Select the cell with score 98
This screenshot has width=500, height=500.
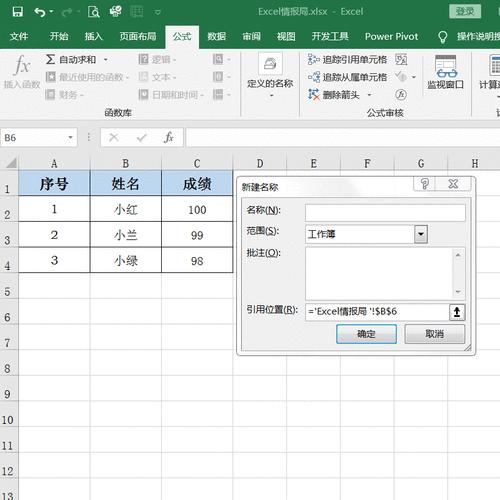pyautogui.click(x=197, y=260)
